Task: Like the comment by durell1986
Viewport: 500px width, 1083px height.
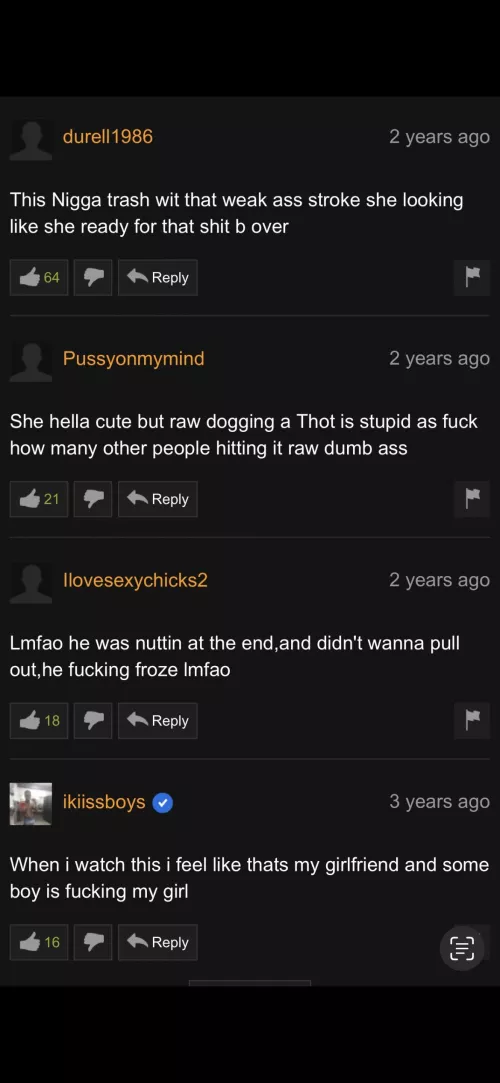Action: 39,278
